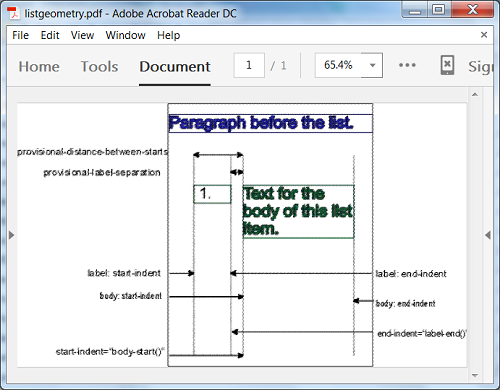500x390 pixels.
Task: Open the View menu
Action: click(x=82, y=35)
